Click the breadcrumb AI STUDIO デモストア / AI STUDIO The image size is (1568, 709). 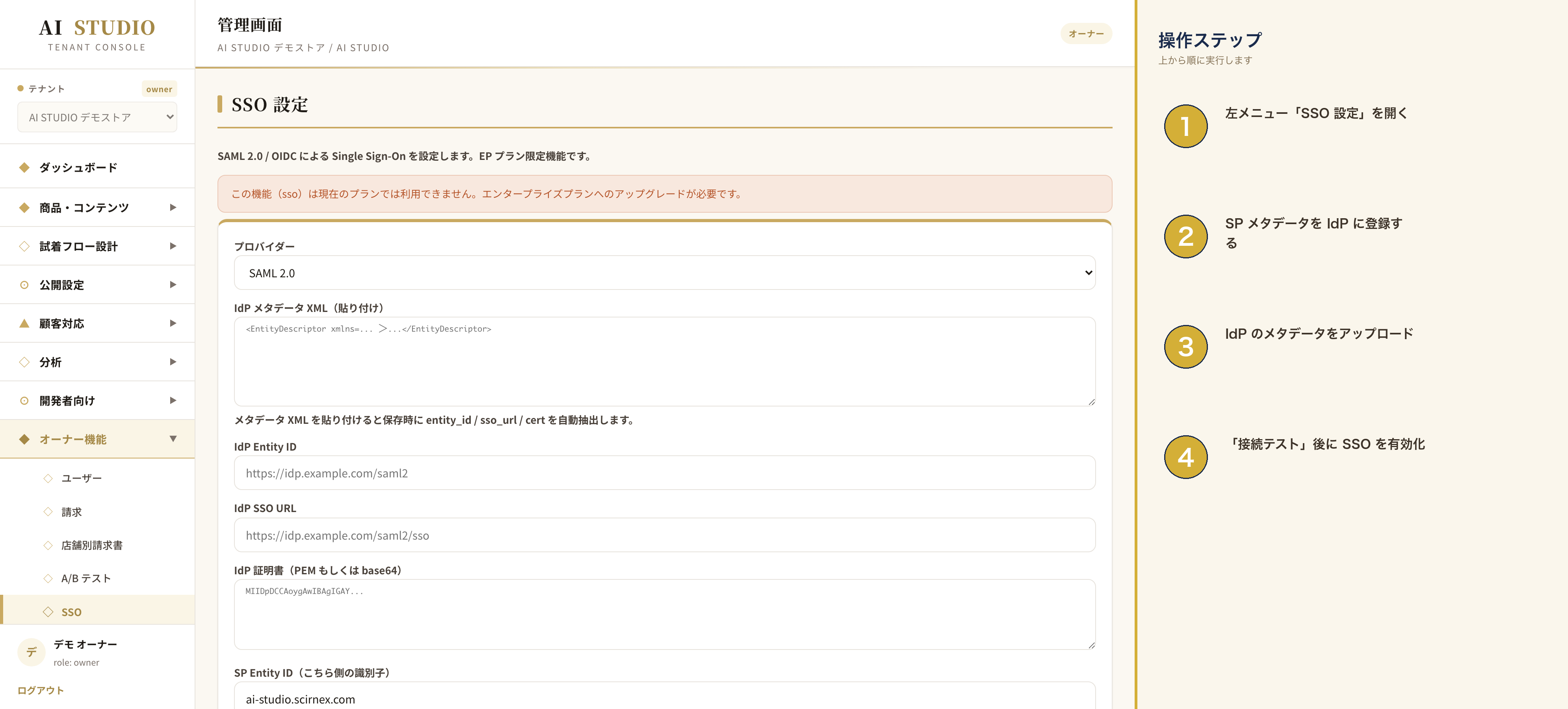(x=303, y=48)
